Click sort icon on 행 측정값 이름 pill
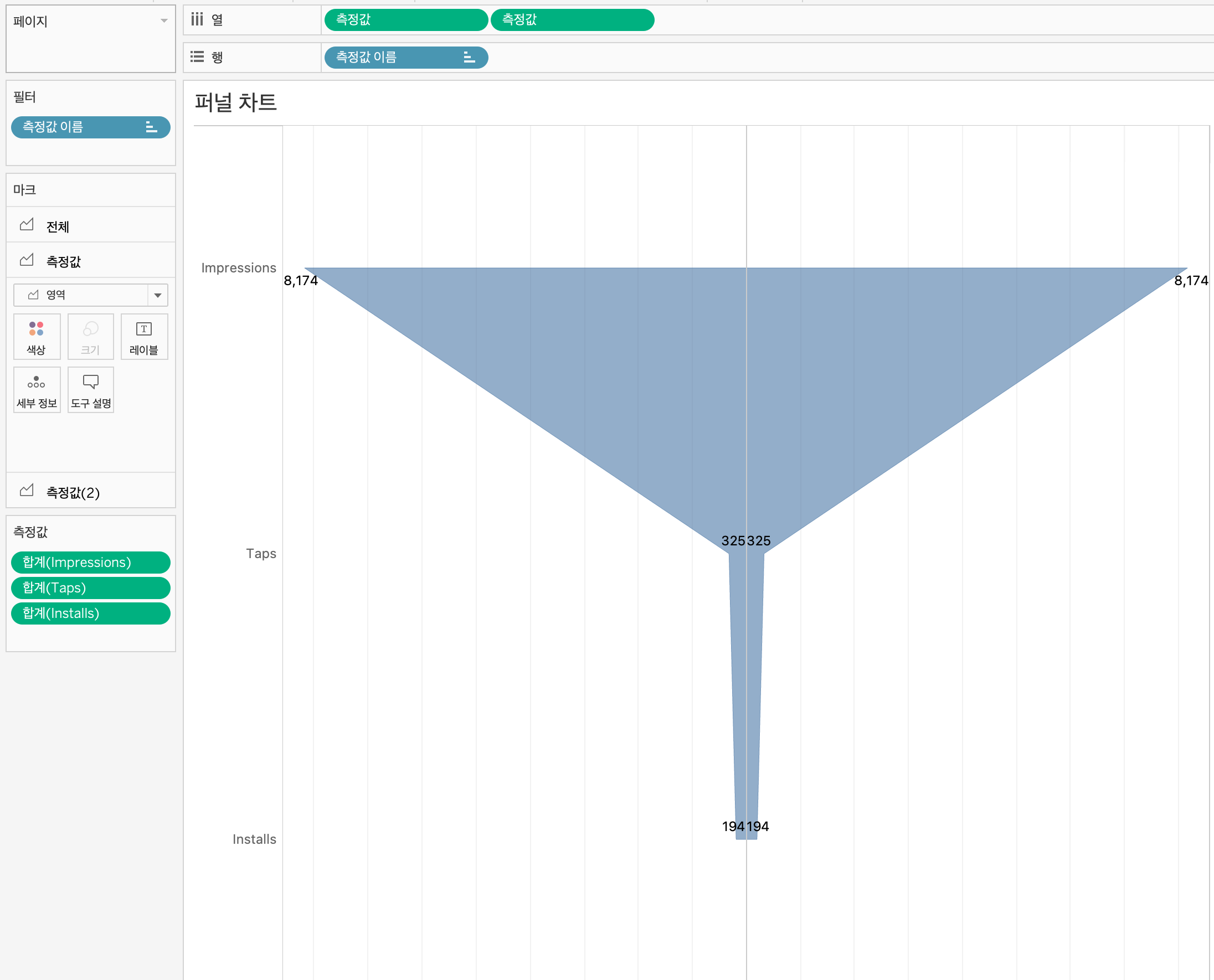The width and height of the screenshot is (1214, 980). (x=469, y=57)
